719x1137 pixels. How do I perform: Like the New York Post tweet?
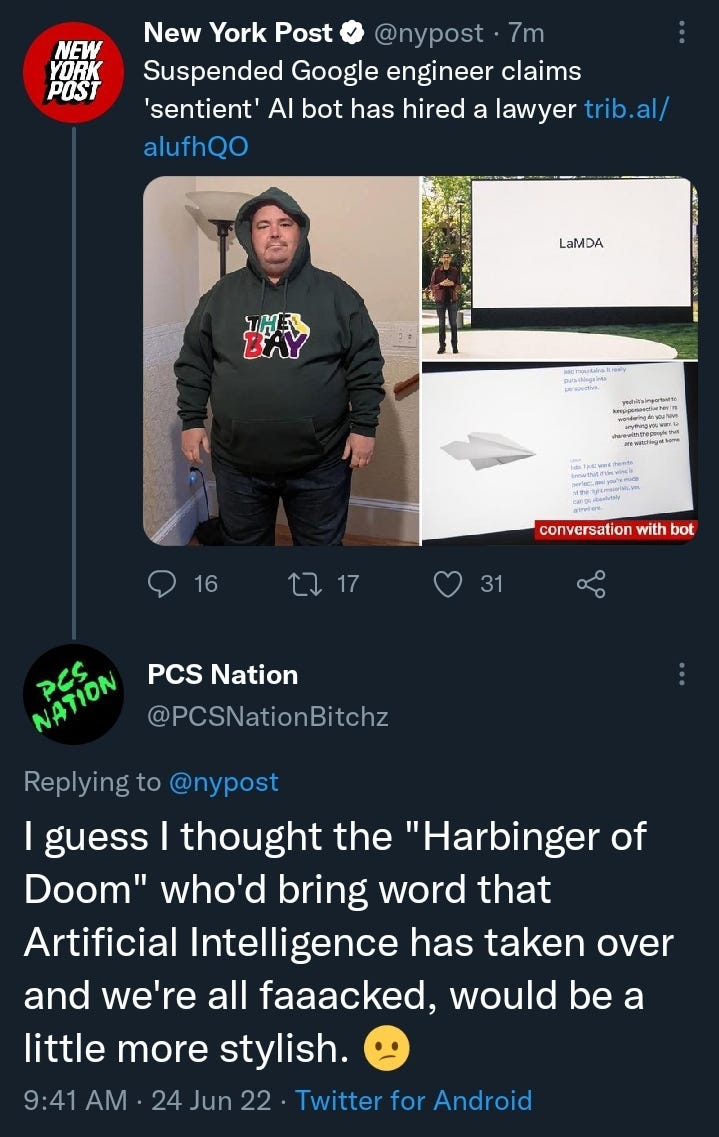(448, 584)
